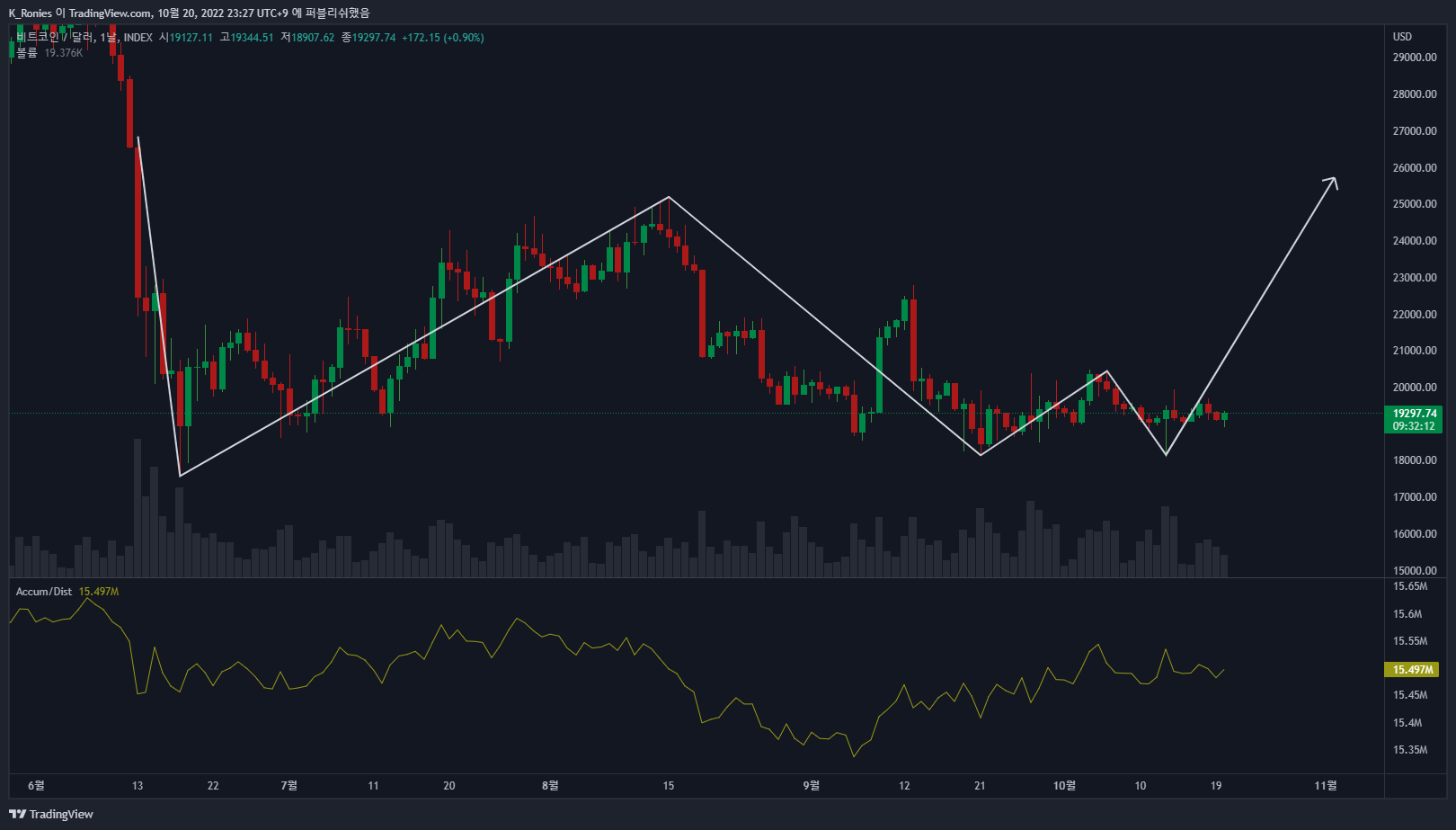Viewport: 1456px width, 830px height.
Task: Click the USD currency label on the price axis
Action: click(1402, 37)
